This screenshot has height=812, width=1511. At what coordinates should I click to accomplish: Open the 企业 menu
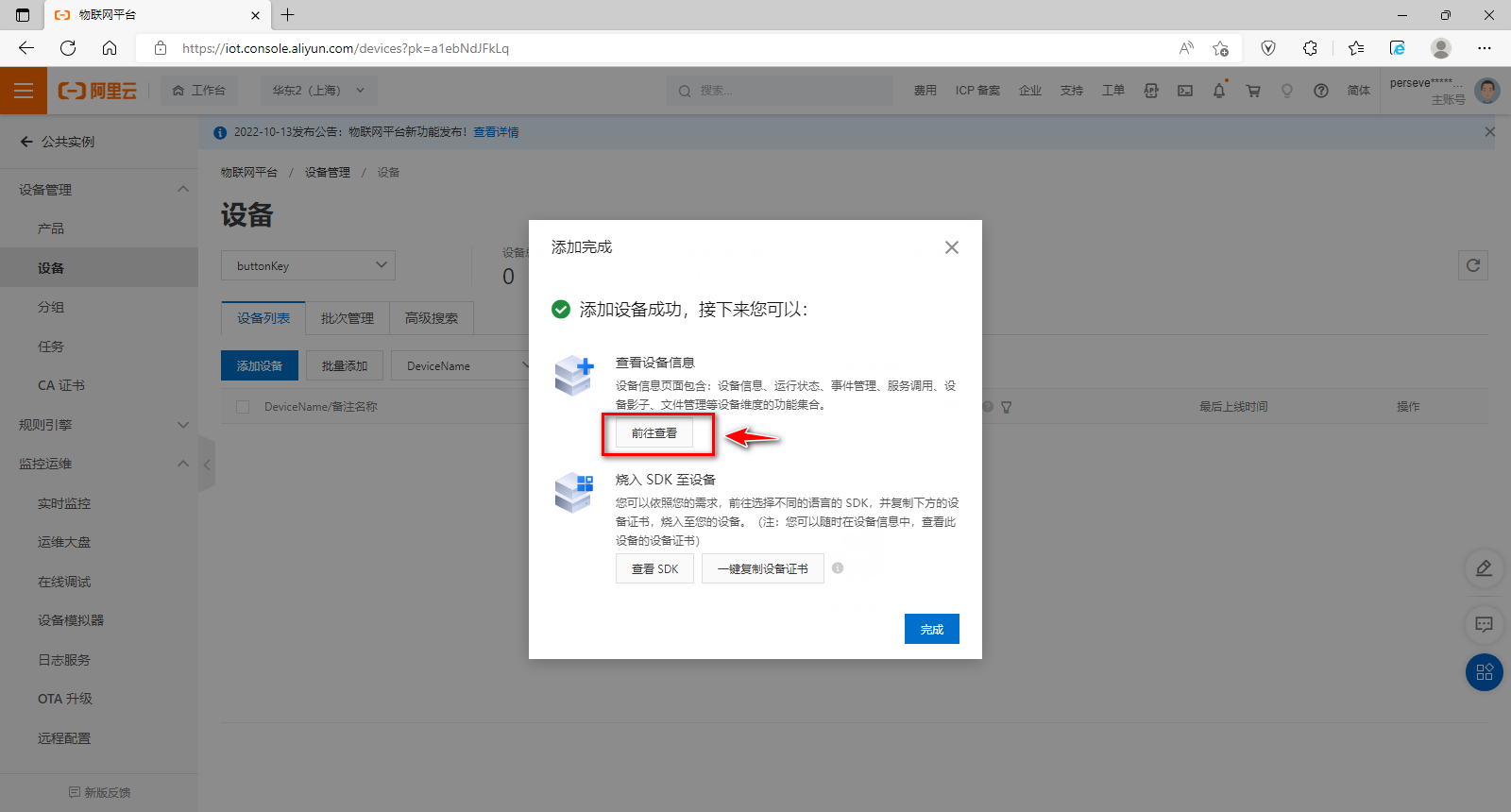(1030, 91)
